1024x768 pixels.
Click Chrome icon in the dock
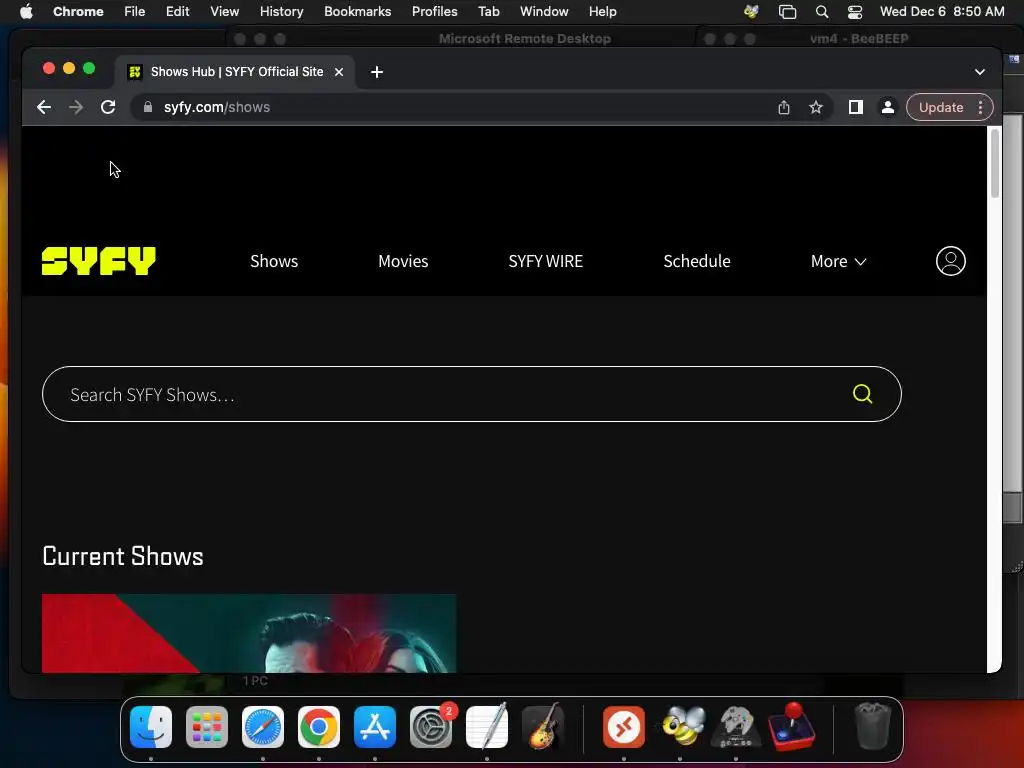(x=319, y=727)
